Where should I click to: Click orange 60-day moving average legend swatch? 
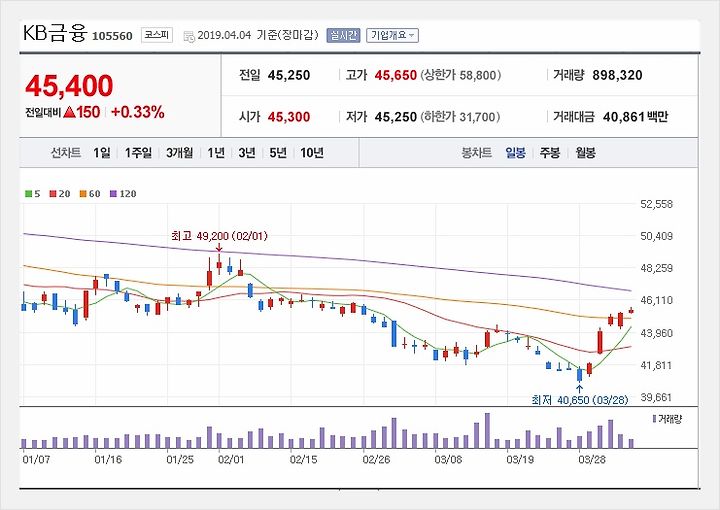pyautogui.click(x=83, y=194)
